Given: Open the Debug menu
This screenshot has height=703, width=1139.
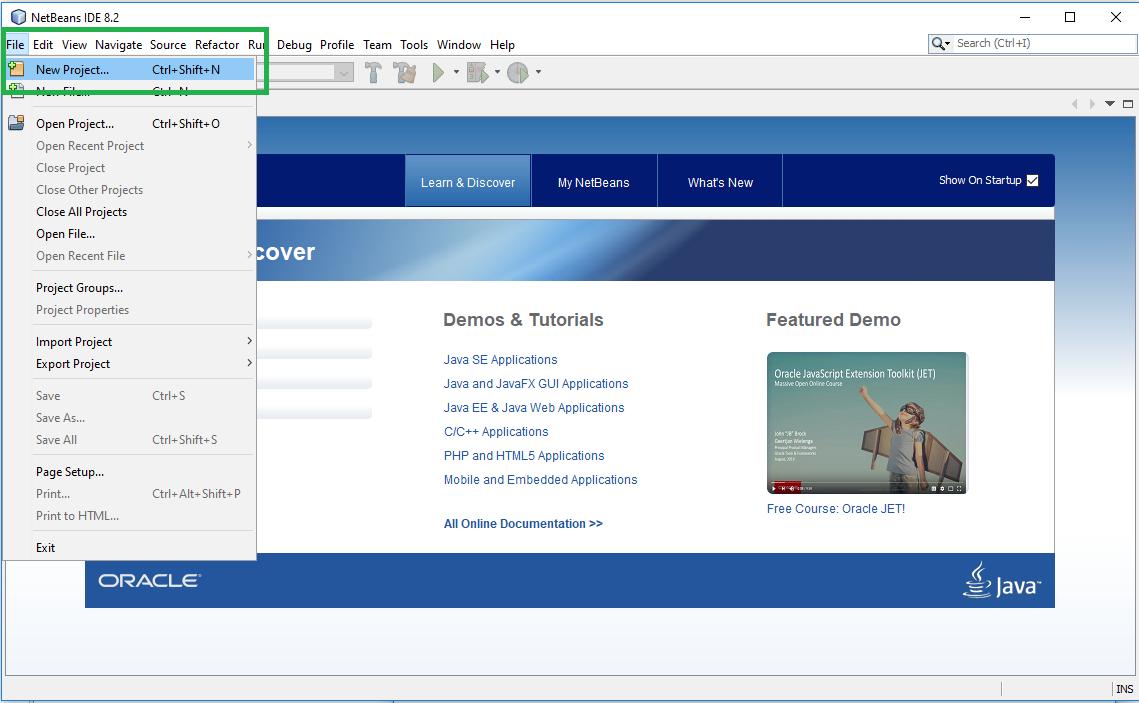Looking at the screenshot, I should pyautogui.click(x=294, y=44).
